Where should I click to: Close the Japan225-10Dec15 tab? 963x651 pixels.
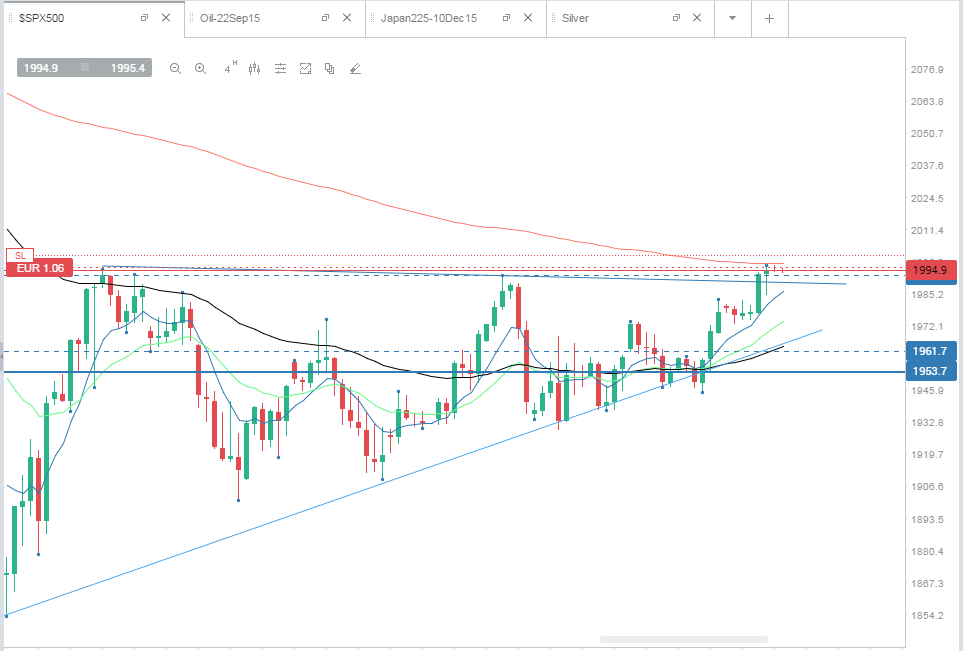[528, 18]
